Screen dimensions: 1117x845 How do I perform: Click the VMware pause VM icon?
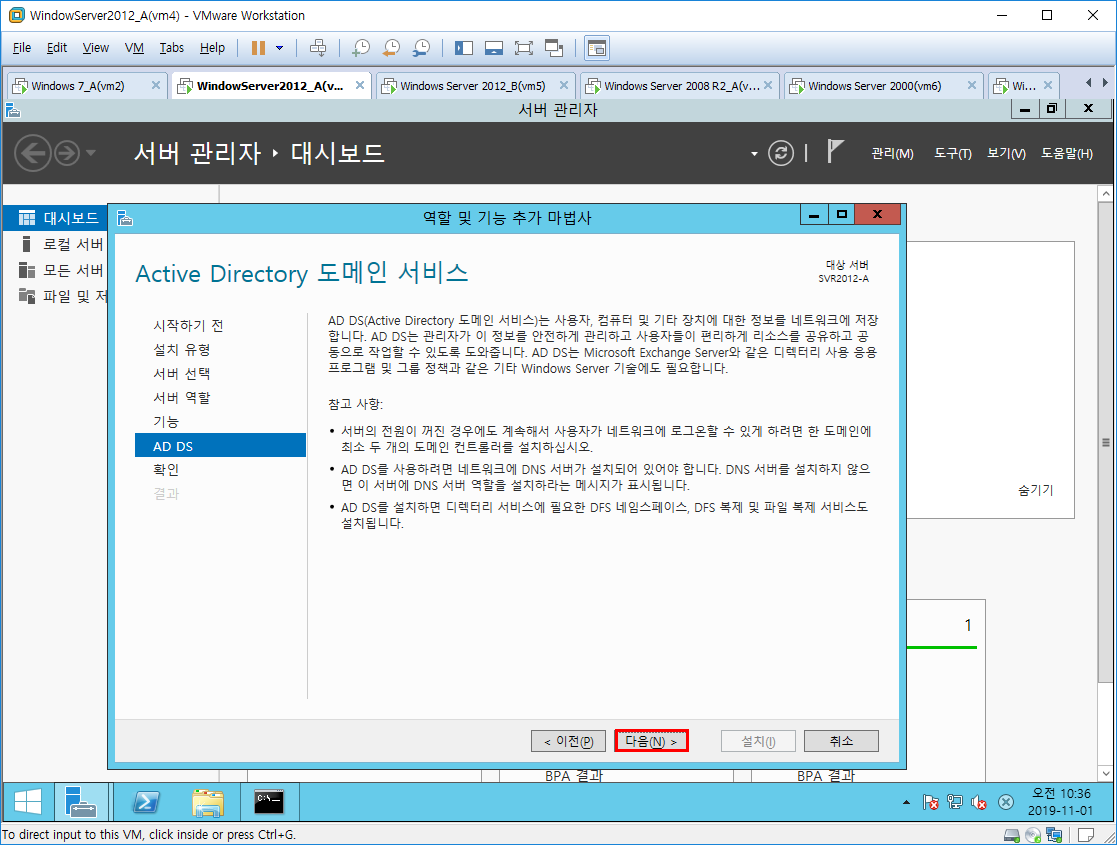pyautogui.click(x=259, y=48)
